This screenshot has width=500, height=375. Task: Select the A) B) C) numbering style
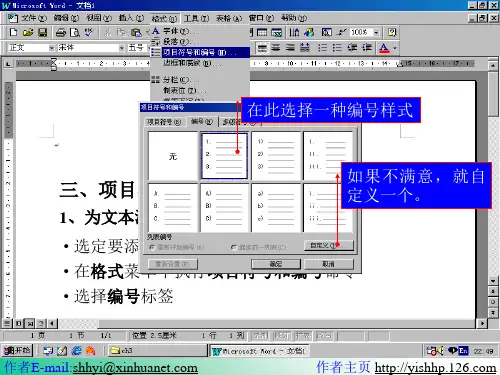coord(224,207)
